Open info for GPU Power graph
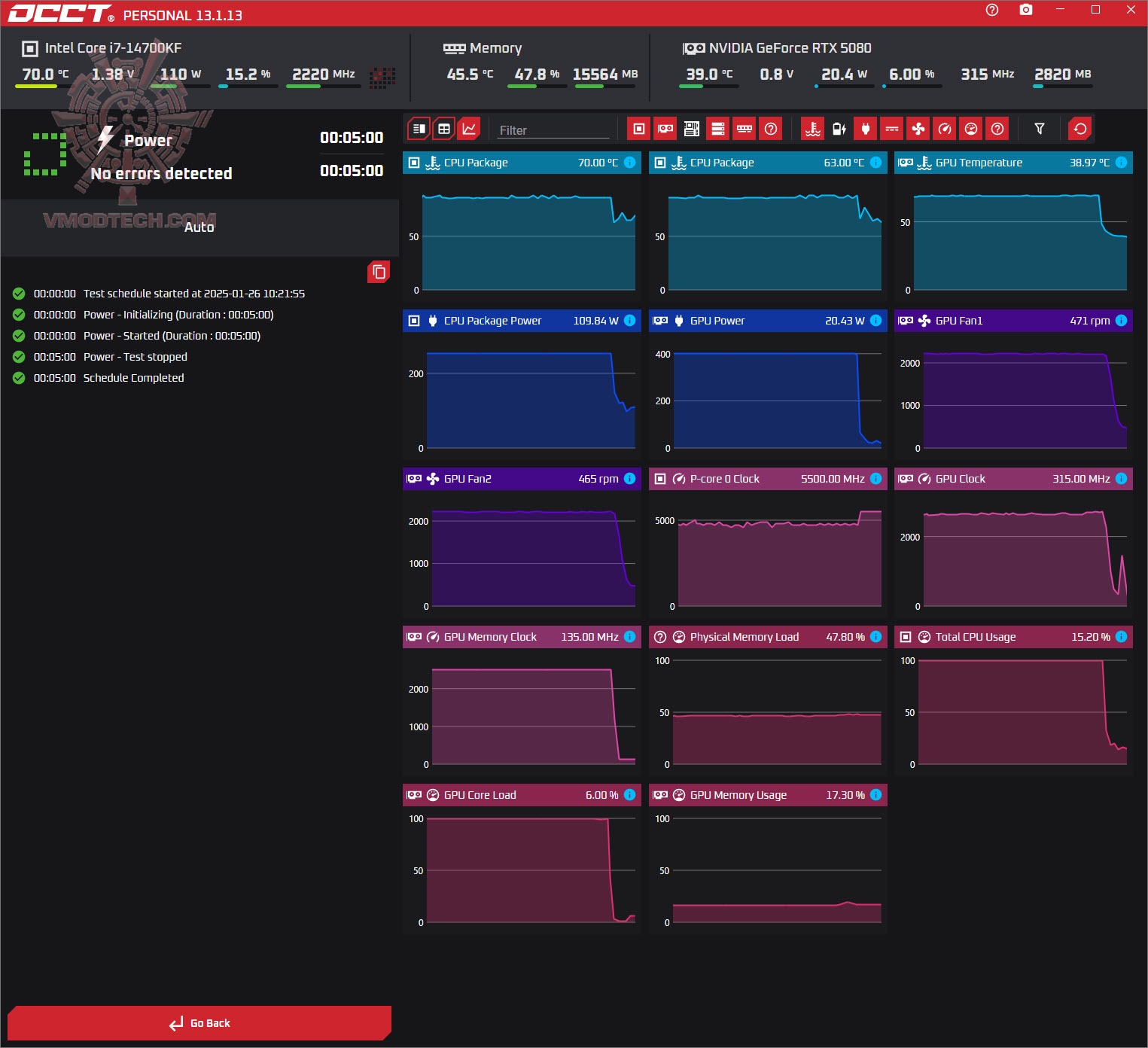Image resolution: width=1148 pixels, height=1048 pixels. pyautogui.click(x=876, y=321)
